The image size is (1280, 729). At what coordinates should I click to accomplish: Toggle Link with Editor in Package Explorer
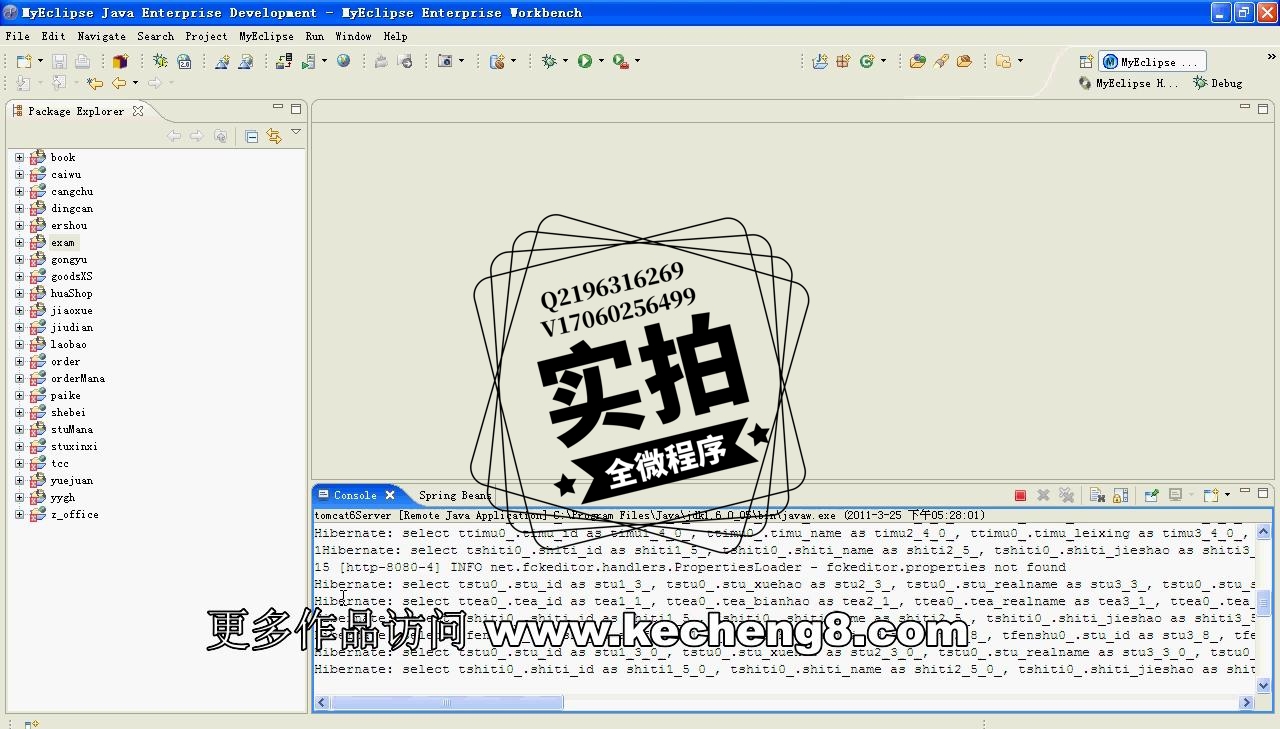(x=274, y=136)
